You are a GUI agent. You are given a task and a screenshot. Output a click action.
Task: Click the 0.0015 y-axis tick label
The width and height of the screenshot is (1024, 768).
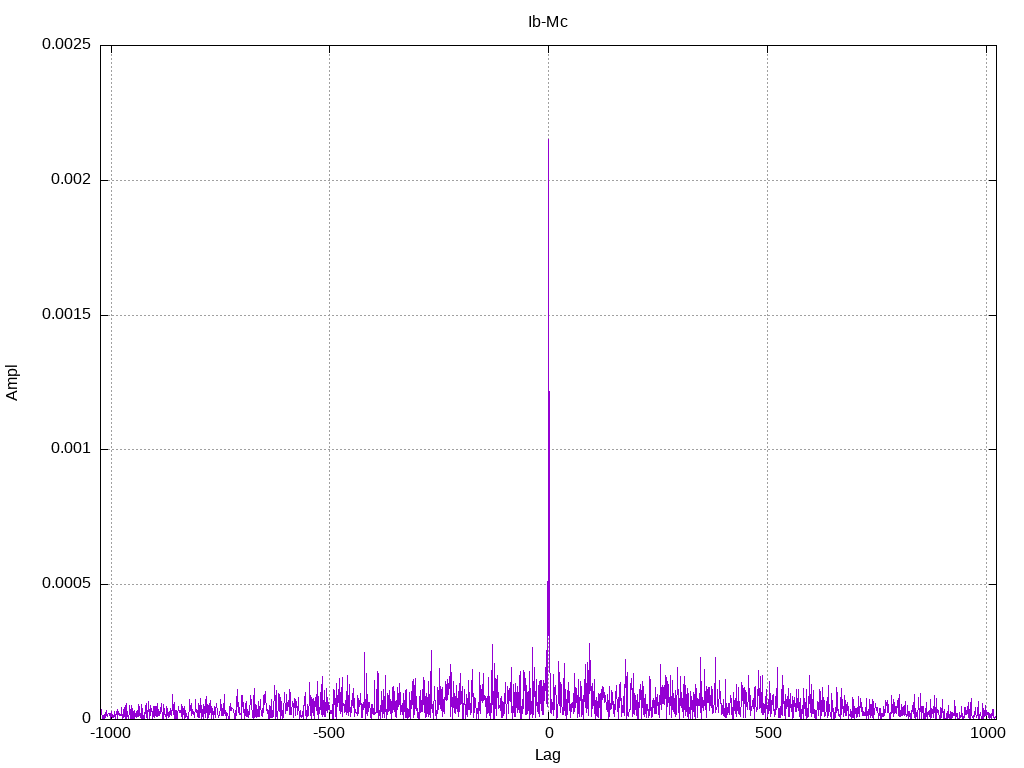(66, 314)
